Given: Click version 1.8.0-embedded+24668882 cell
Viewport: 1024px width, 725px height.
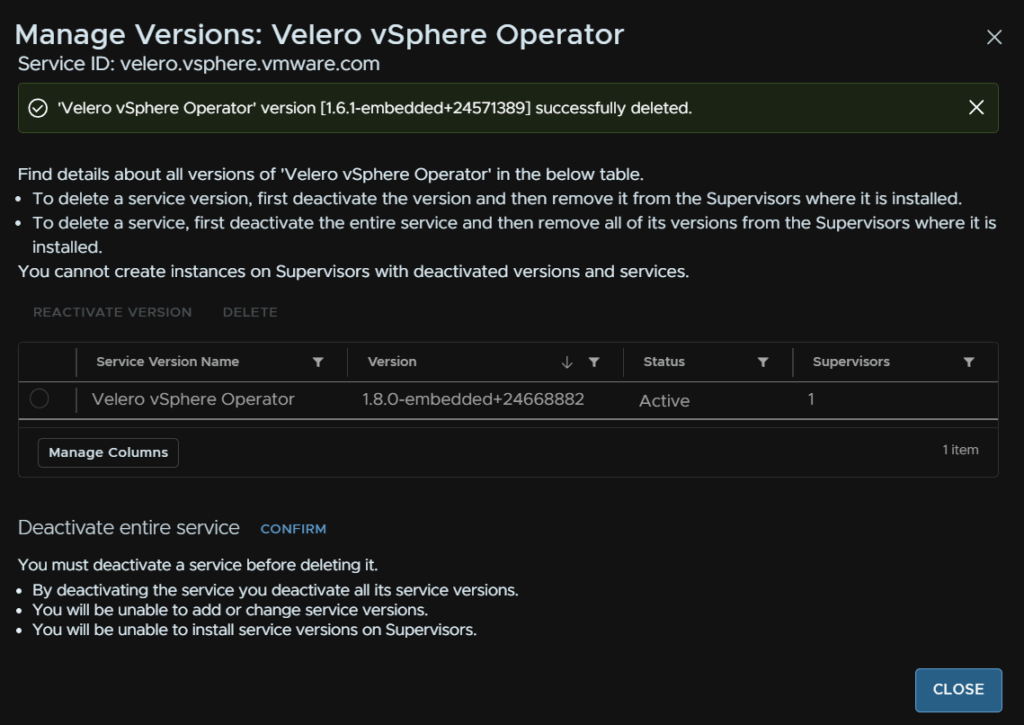Looking at the screenshot, I should (473, 399).
